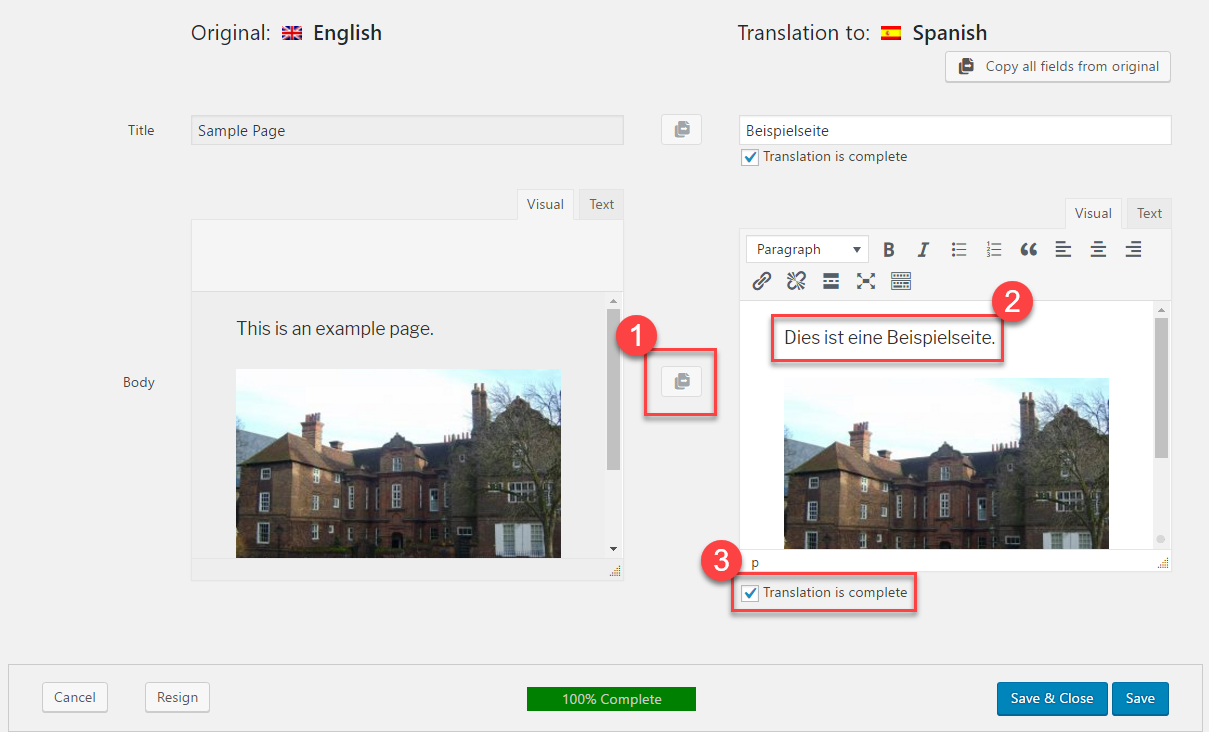Image resolution: width=1209 pixels, height=732 pixels.
Task: Toggle bold formatting in translation editor
Action: pyautogui.click(x=888, y=250)
